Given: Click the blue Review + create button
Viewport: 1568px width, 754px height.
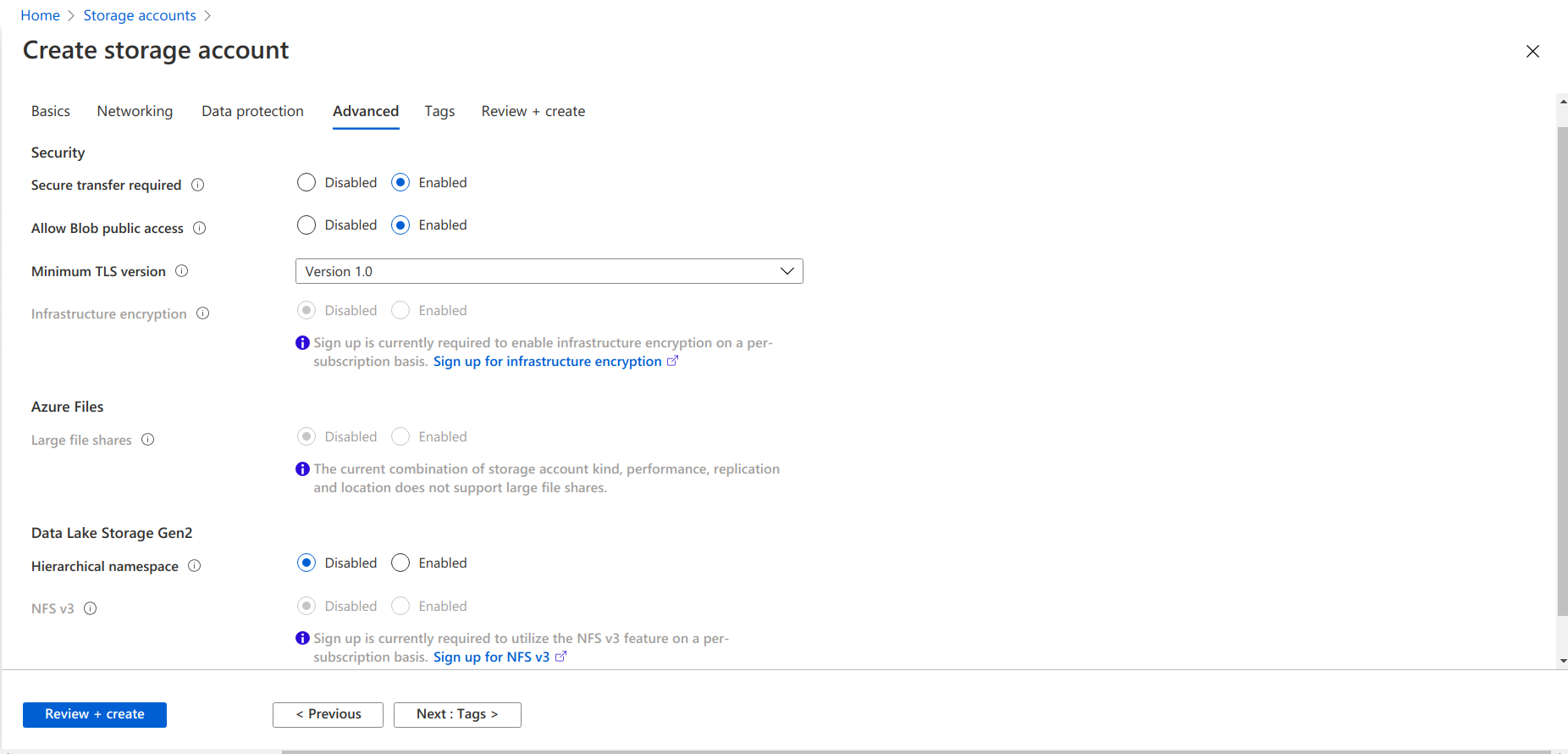Looking at the screenshot, I should tap(95, 714).
